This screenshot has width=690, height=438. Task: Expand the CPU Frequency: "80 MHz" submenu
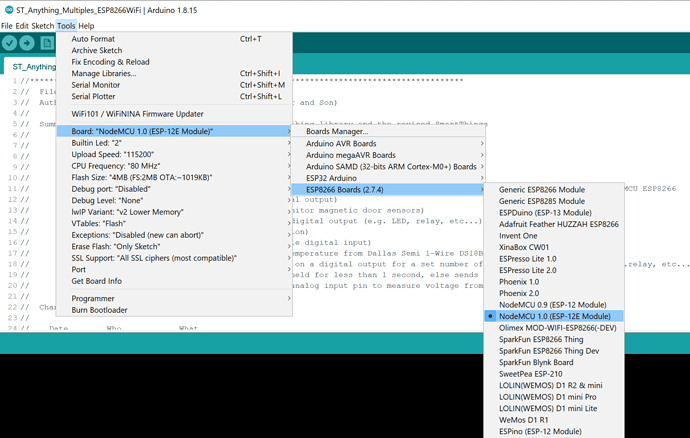tap(174, 166)
